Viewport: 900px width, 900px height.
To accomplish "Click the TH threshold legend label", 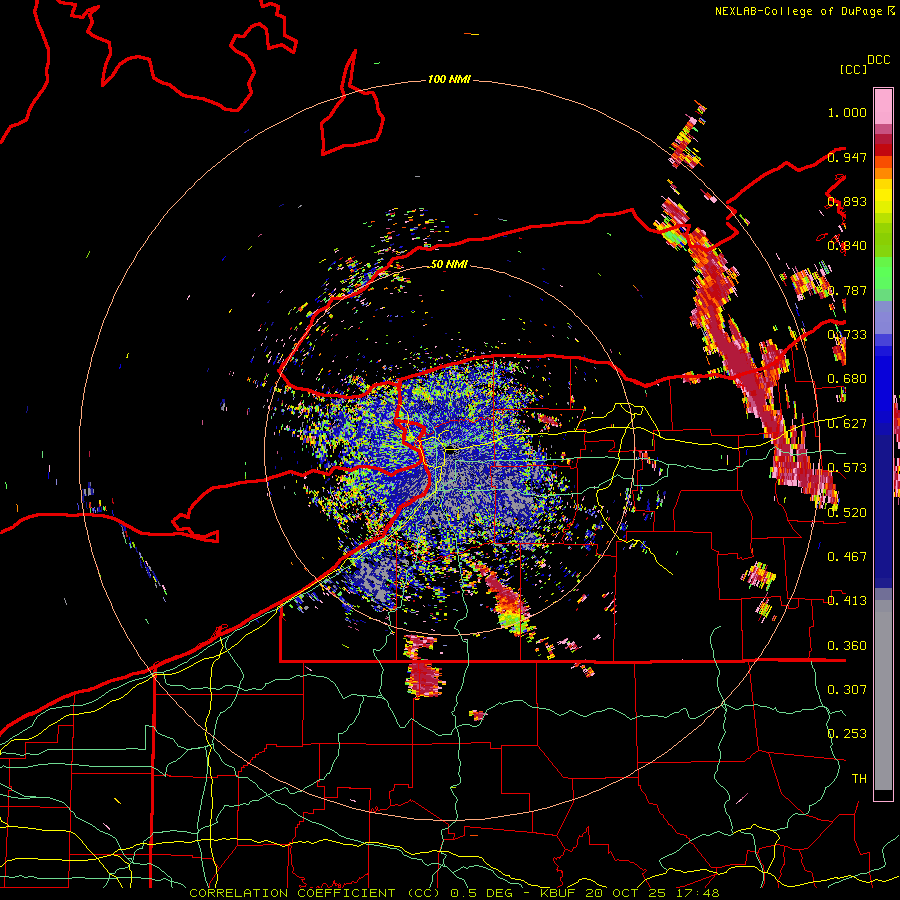I will [859, 778].
